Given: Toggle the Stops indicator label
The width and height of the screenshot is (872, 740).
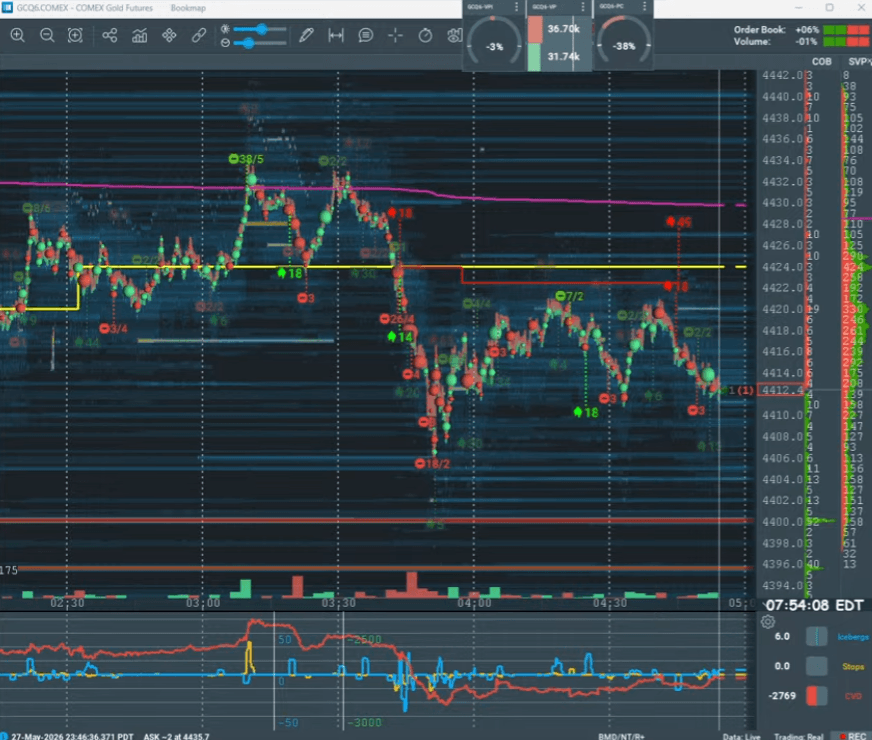Looking at the screenshot, I should click(x=853, y=666).
